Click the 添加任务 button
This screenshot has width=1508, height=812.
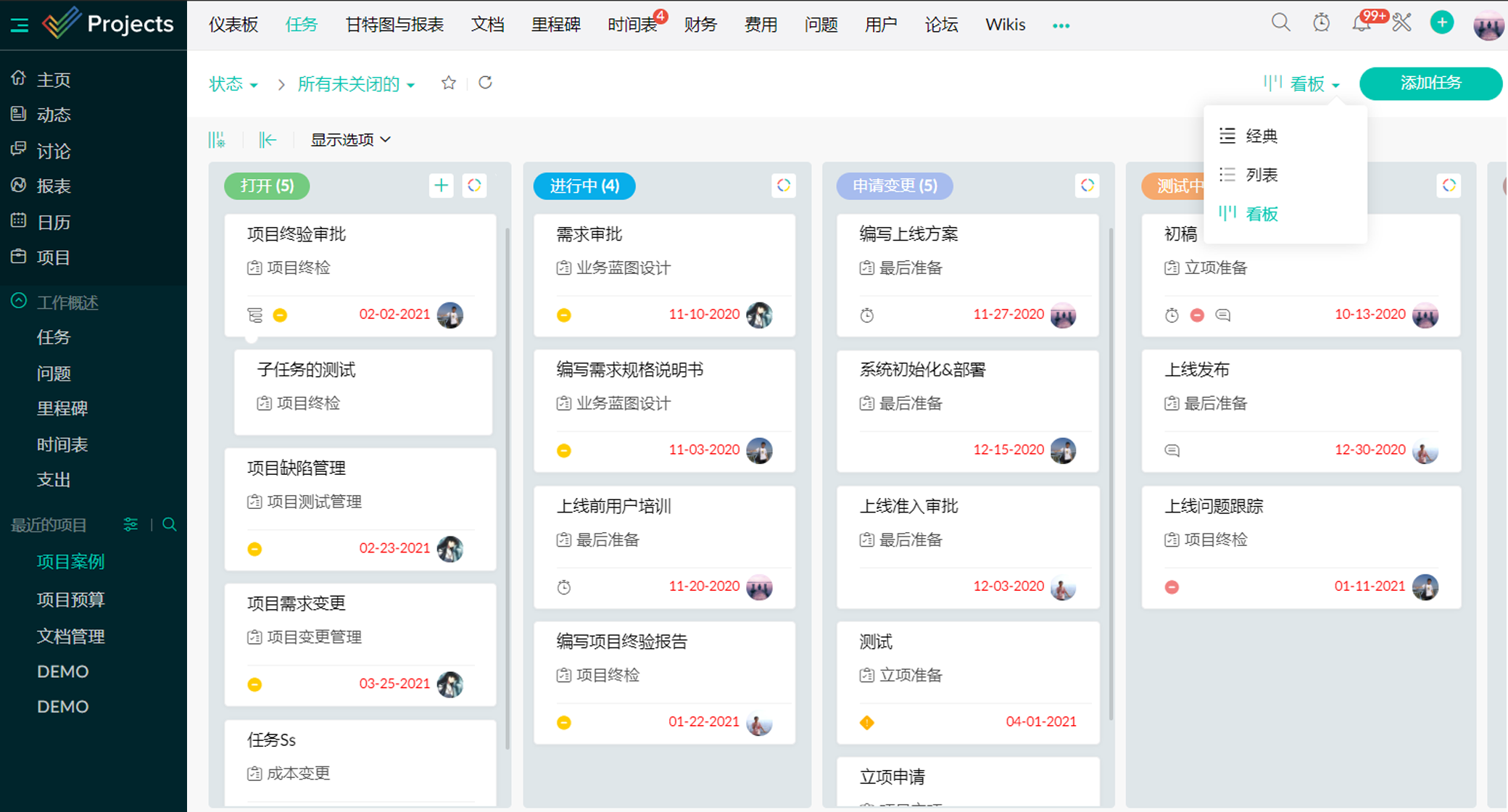(1430, 83)
